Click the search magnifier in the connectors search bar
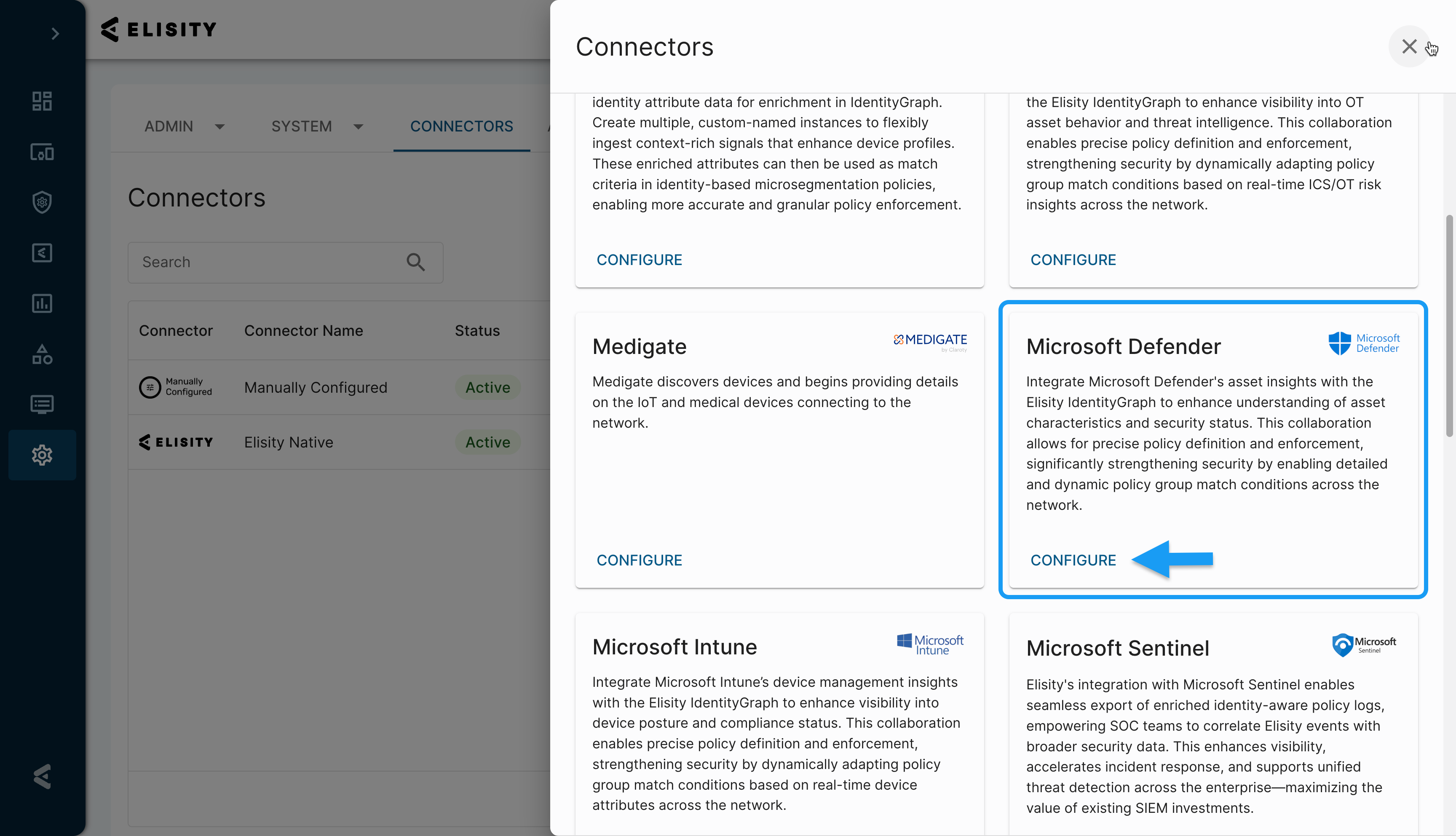1456x836 pixels. tap(415, 263)
